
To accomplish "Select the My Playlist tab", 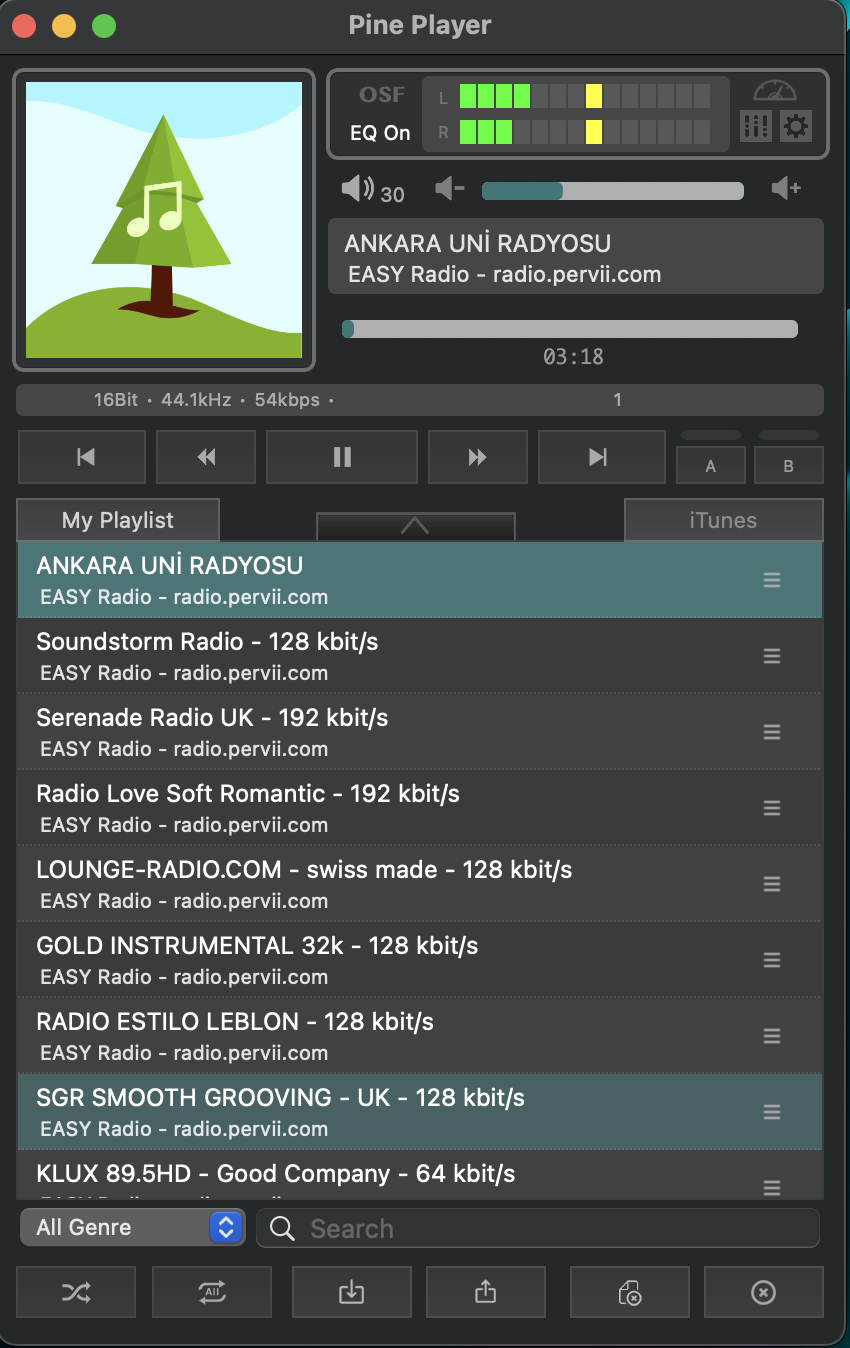I will [118, 520].
